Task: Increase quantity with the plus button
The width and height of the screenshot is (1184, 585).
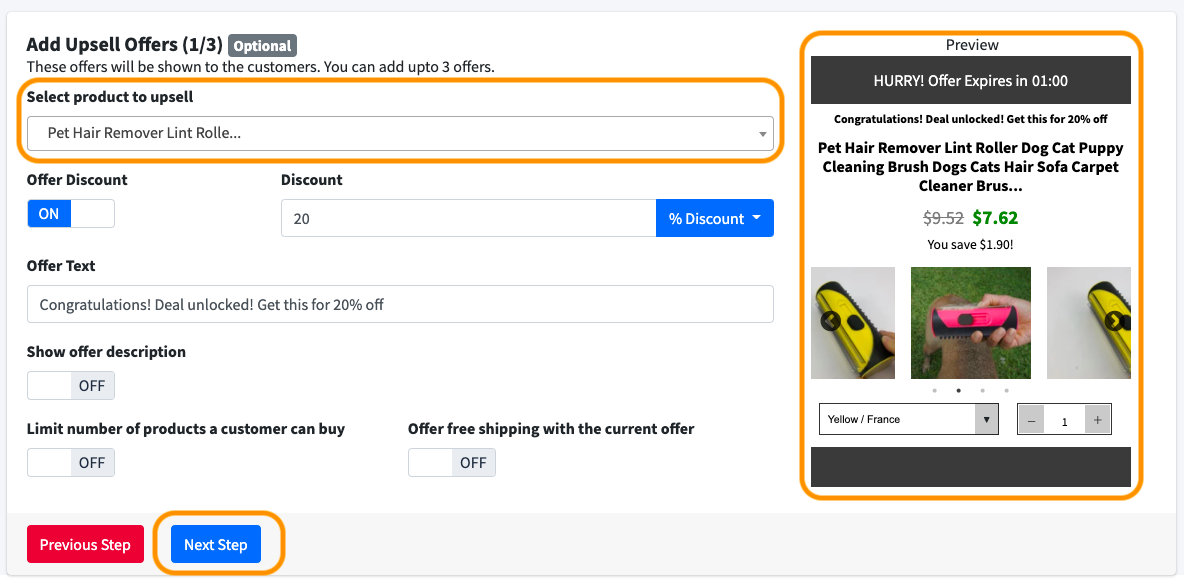Action: click(1097, 420)
